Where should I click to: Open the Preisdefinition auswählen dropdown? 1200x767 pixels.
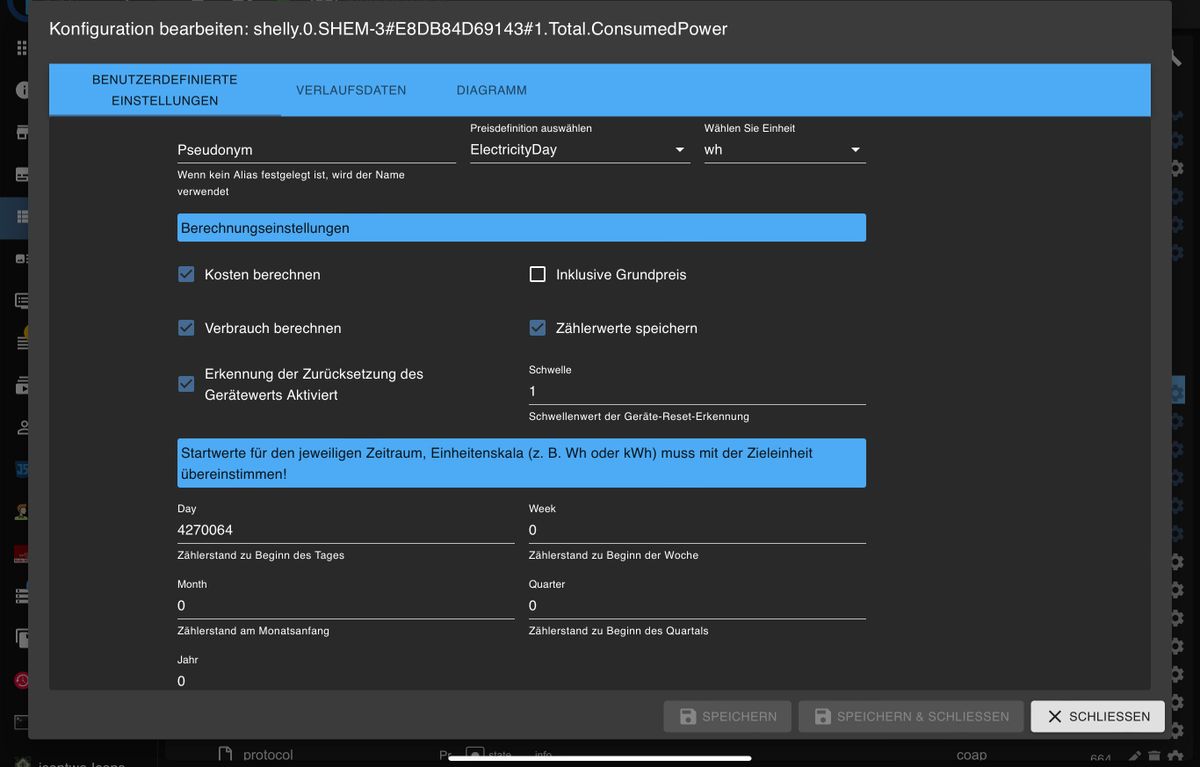(580, 150)
